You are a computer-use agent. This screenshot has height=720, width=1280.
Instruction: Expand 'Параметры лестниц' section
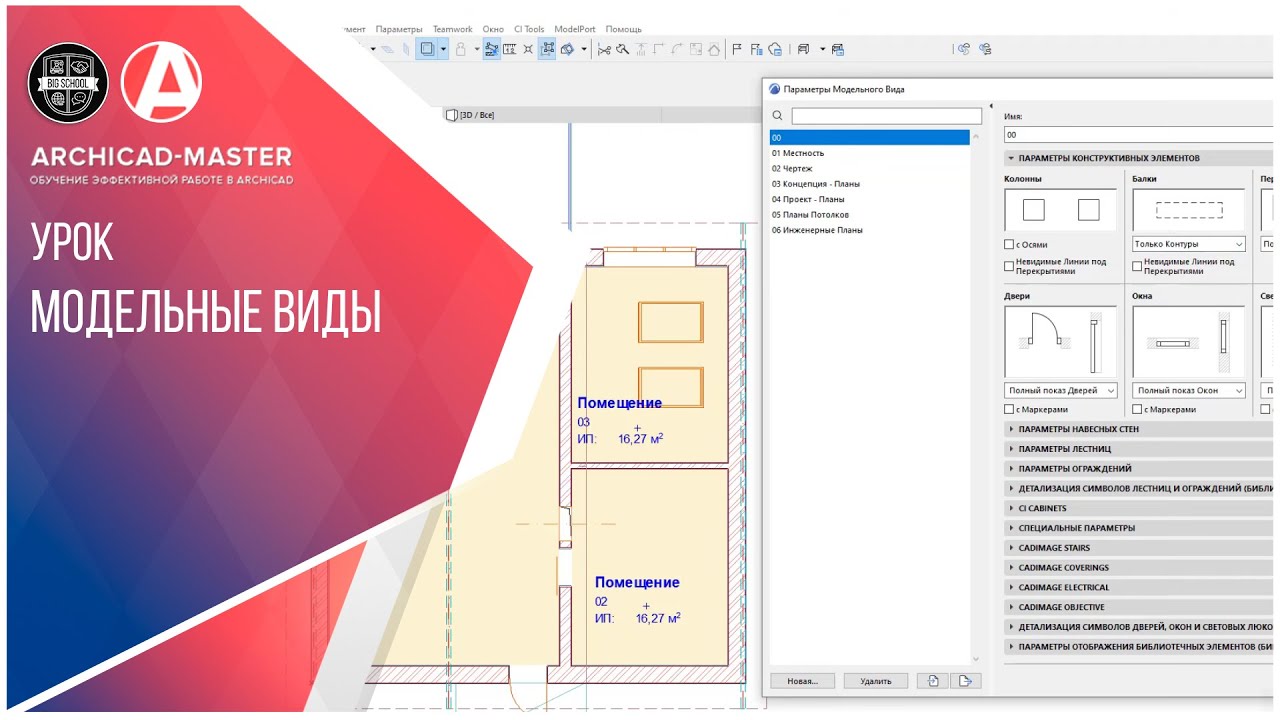1138,449
